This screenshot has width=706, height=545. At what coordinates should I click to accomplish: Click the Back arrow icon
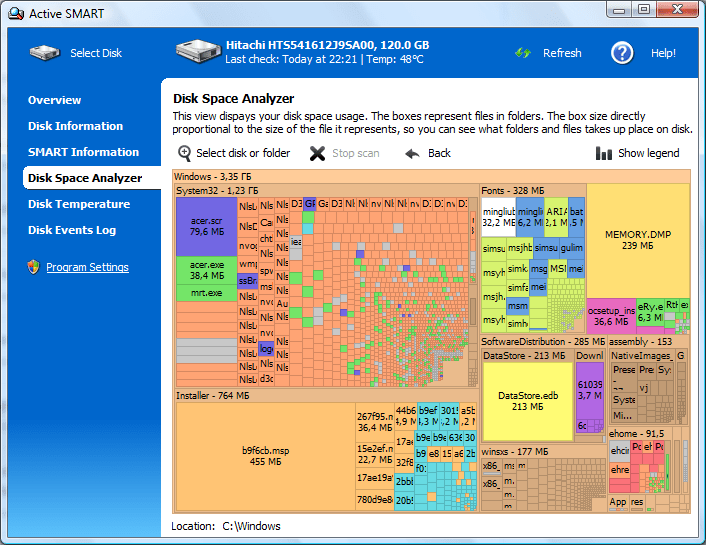pos(412,154)
